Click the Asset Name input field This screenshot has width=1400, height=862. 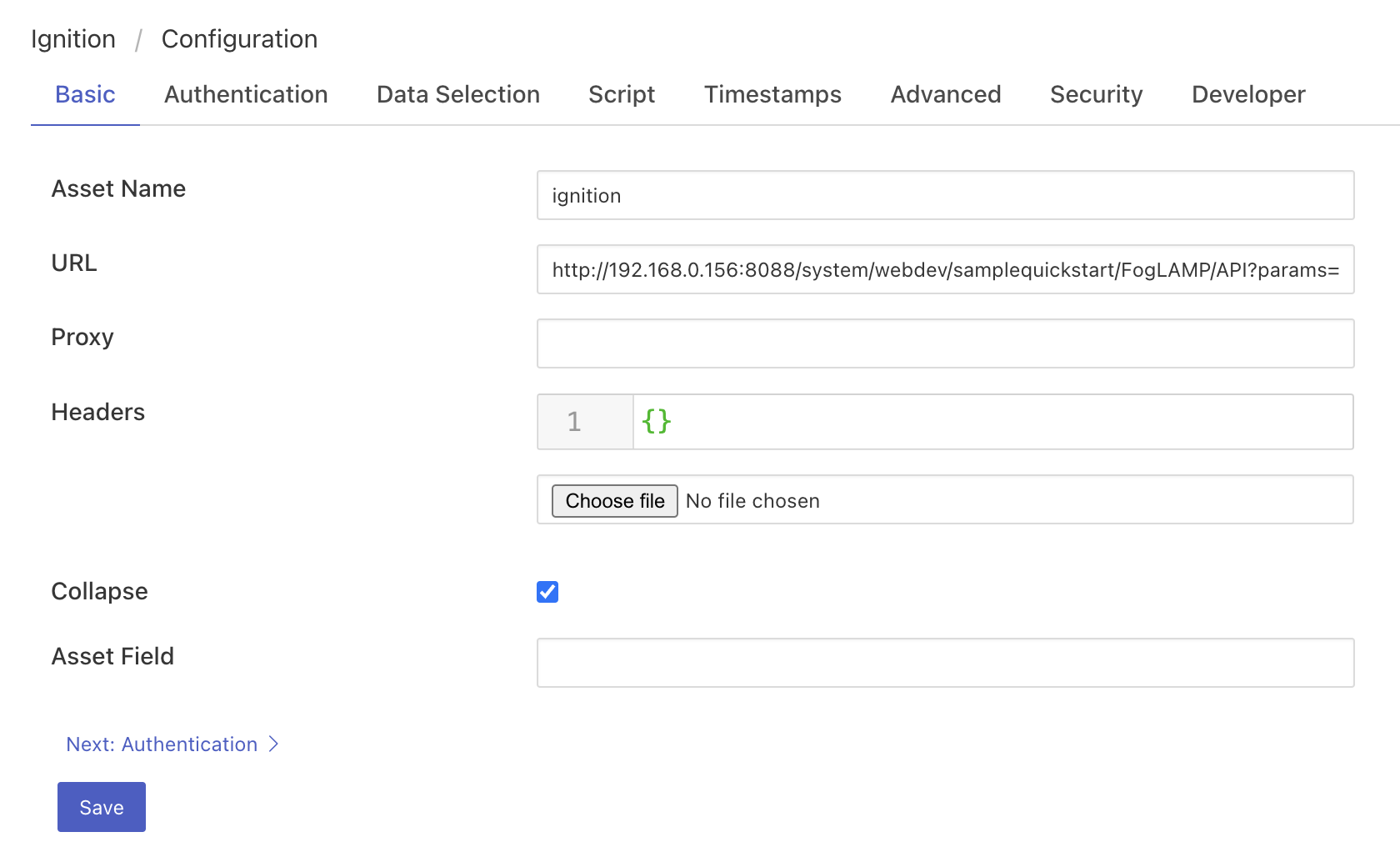[945, 196]
